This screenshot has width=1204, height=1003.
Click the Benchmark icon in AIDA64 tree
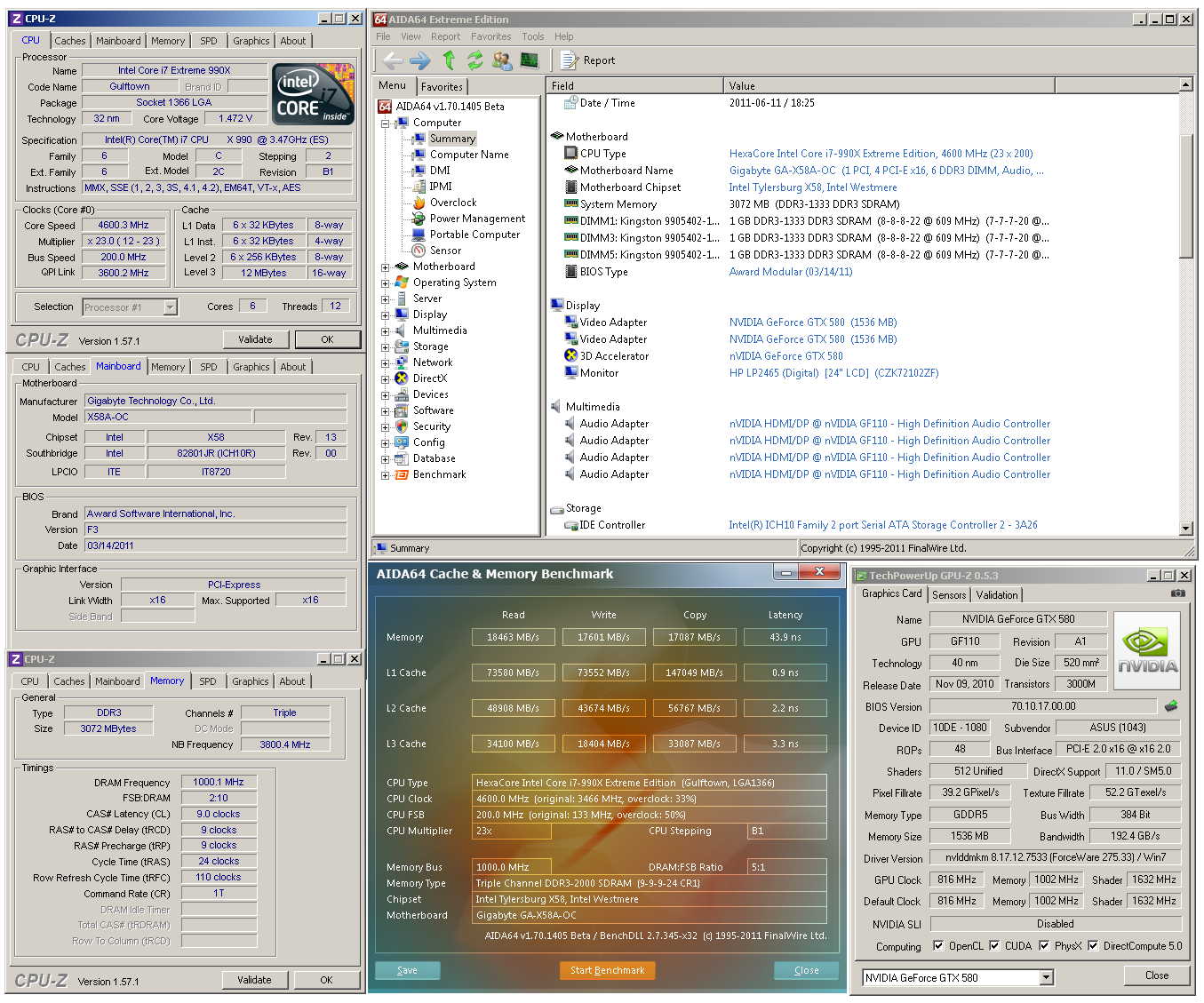402,474
